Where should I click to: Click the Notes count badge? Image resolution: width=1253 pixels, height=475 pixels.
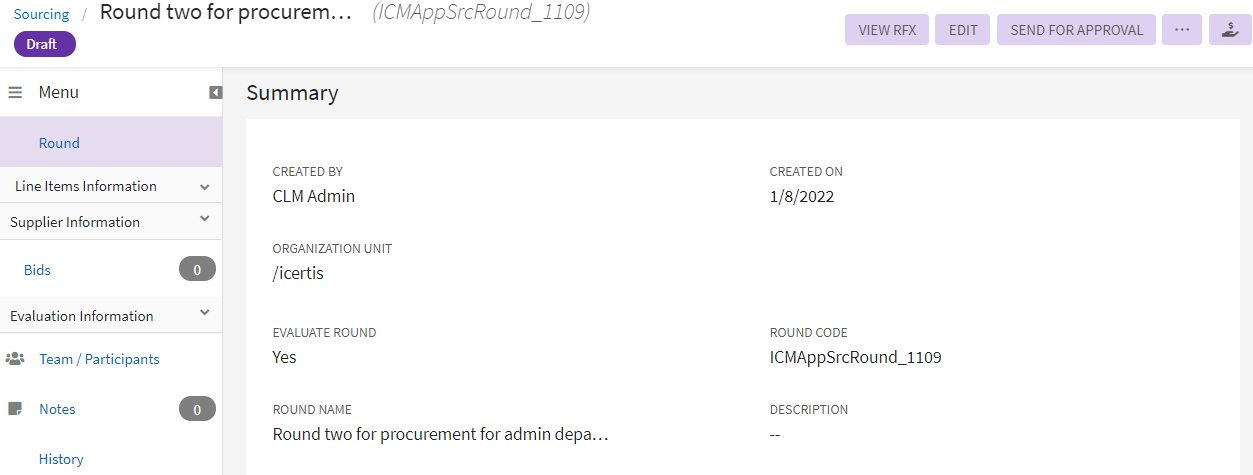[x=197, y=409]
